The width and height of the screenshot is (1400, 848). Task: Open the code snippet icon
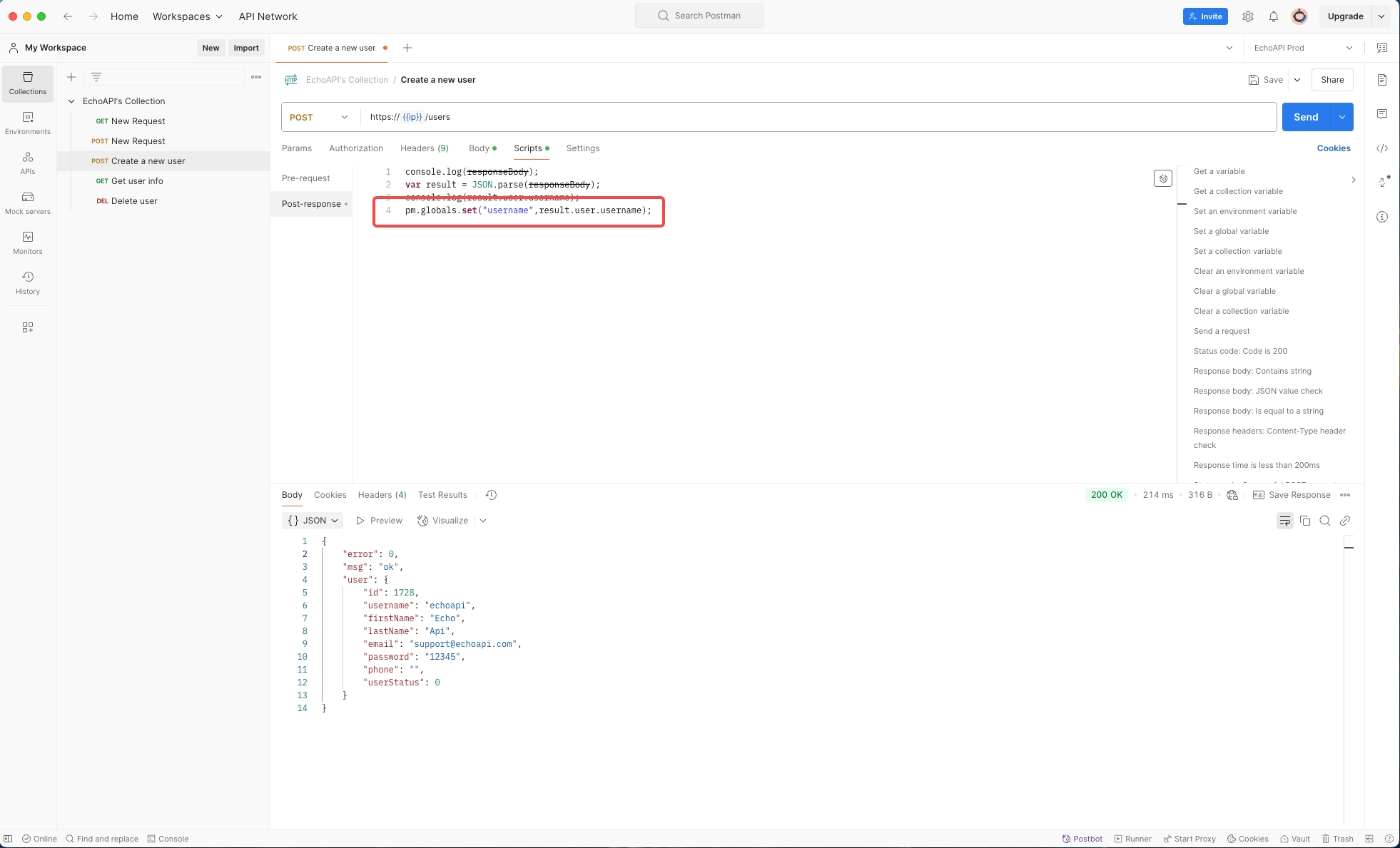[1382, 148]
